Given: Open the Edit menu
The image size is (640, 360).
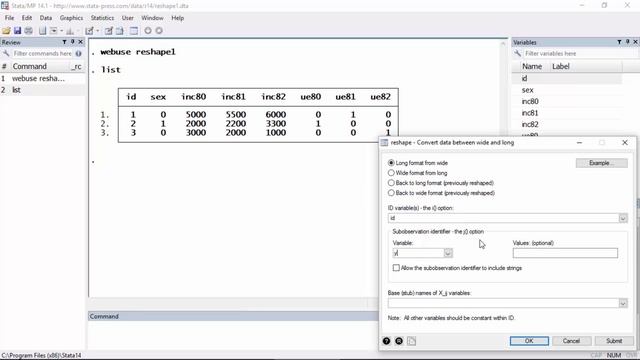Looking at the screenshot, I should (27, 18).
